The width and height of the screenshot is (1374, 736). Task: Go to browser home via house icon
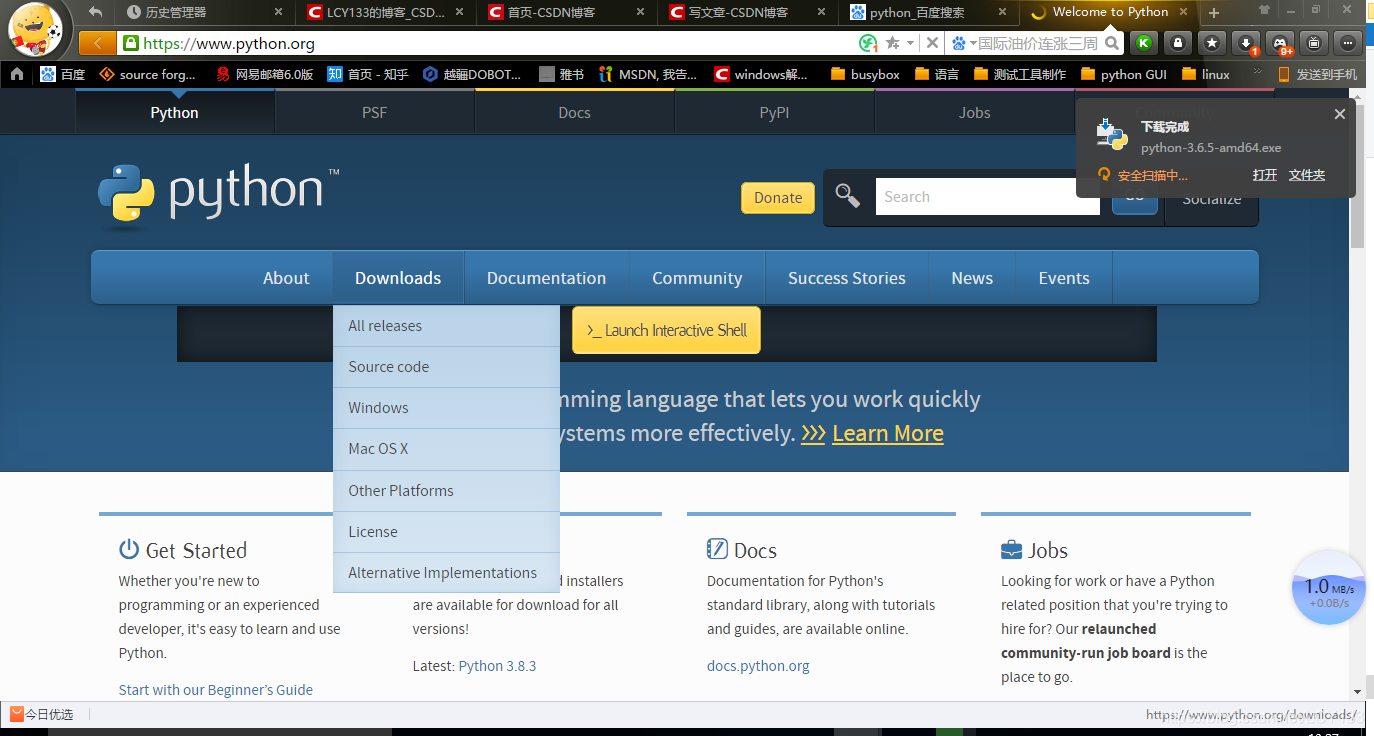click(x=16, y=74)
